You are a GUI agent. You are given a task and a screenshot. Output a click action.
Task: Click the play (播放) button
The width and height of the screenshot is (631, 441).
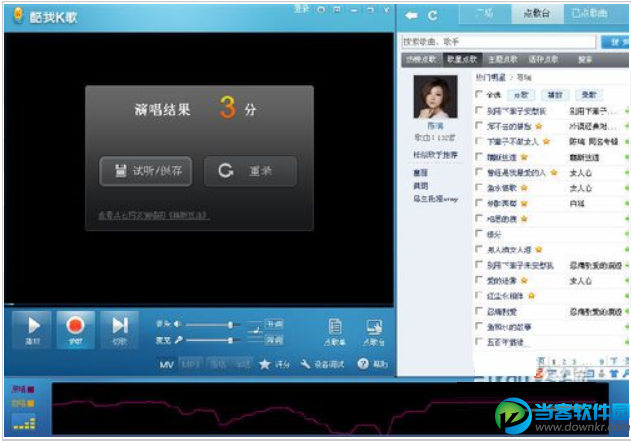click(32, 329)
